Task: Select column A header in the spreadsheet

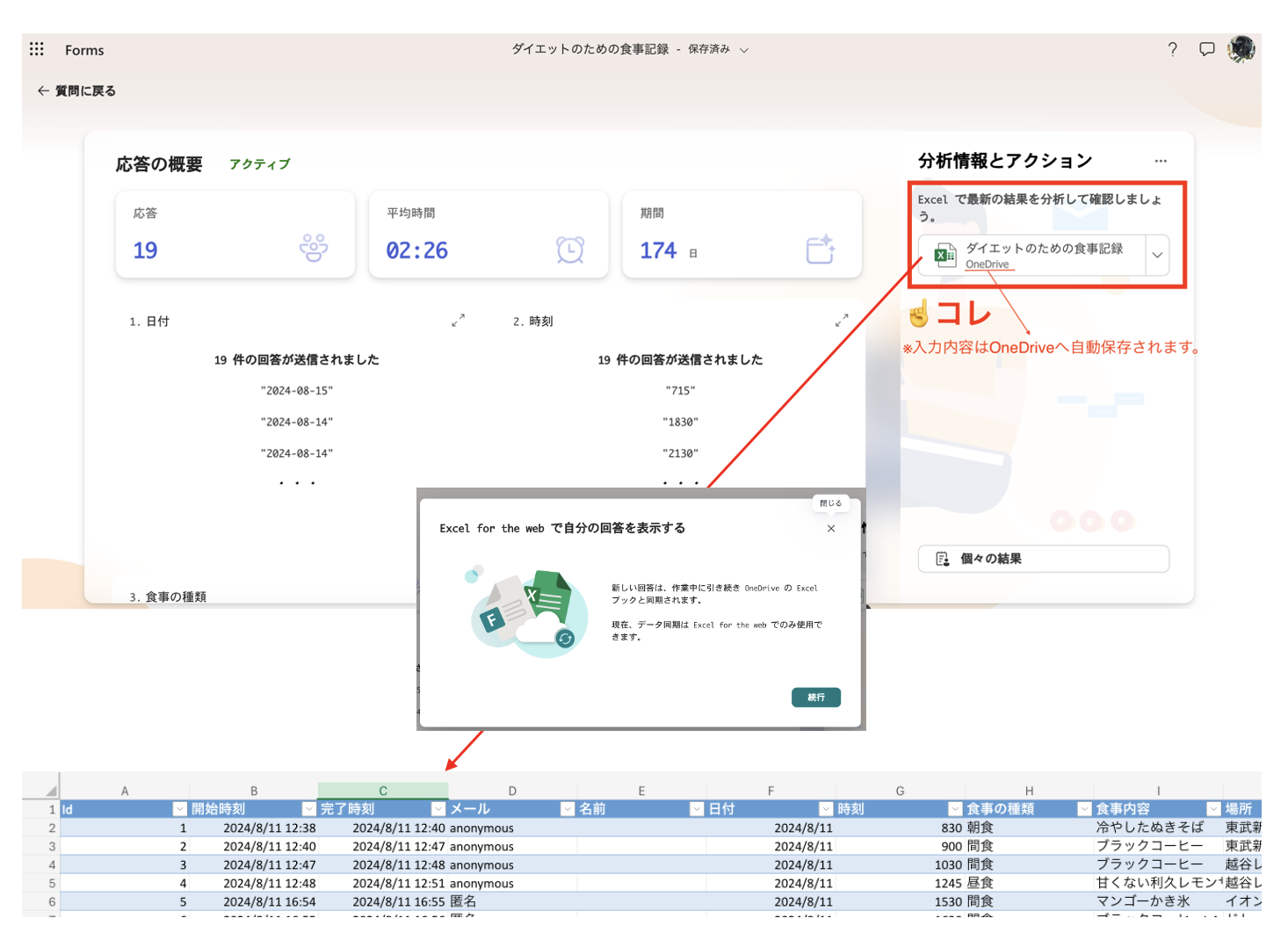Action: [125, 791]
